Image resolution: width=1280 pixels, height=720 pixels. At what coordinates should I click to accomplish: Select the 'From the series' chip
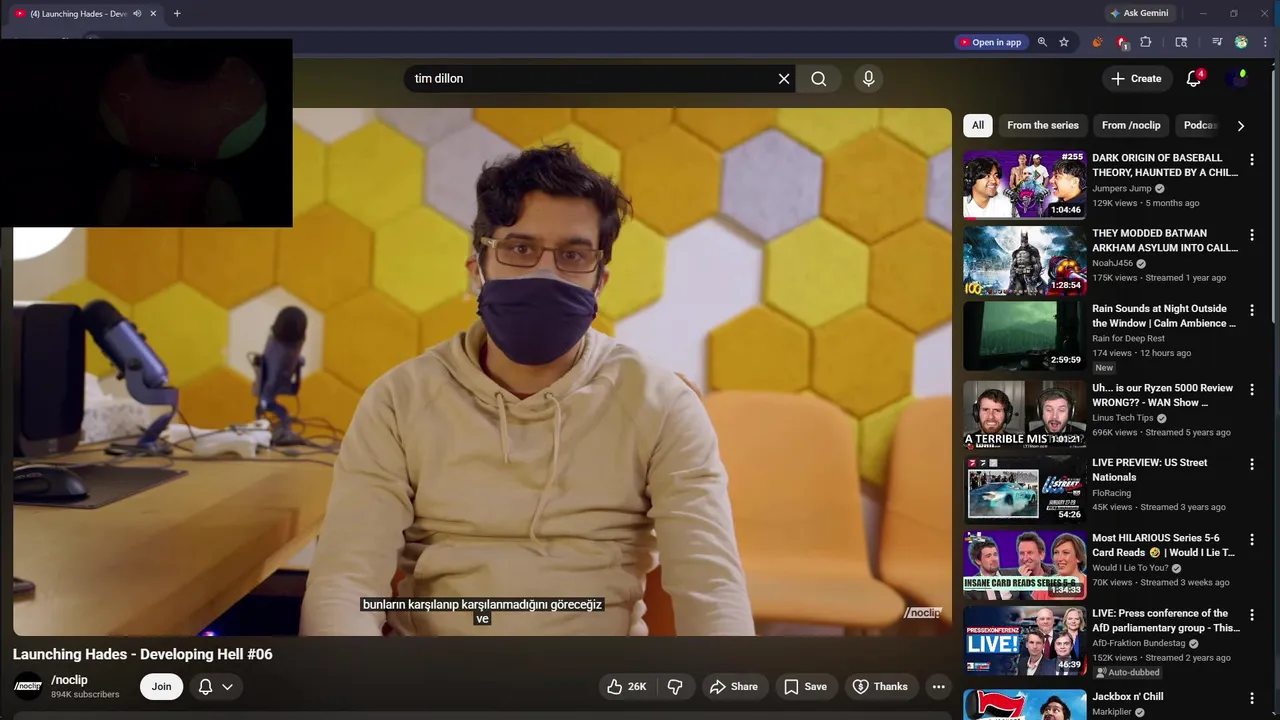coord(1042,125)
